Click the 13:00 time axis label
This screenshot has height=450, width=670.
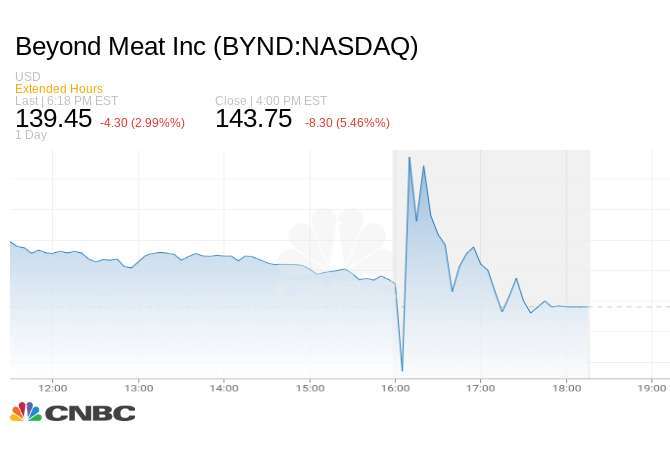pyautogui.click(x=138, y=388)
